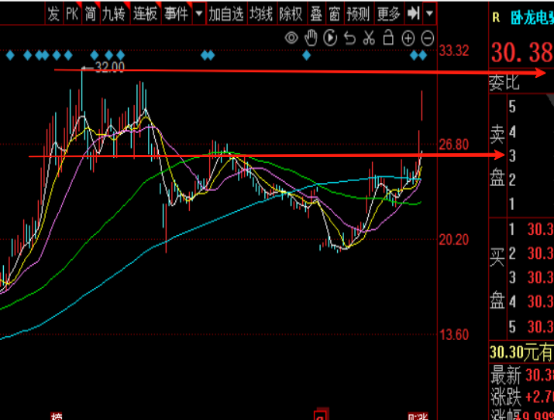Click the 26.80 price axis label
This screenshot has width=554, height=420.
(454, 145)
